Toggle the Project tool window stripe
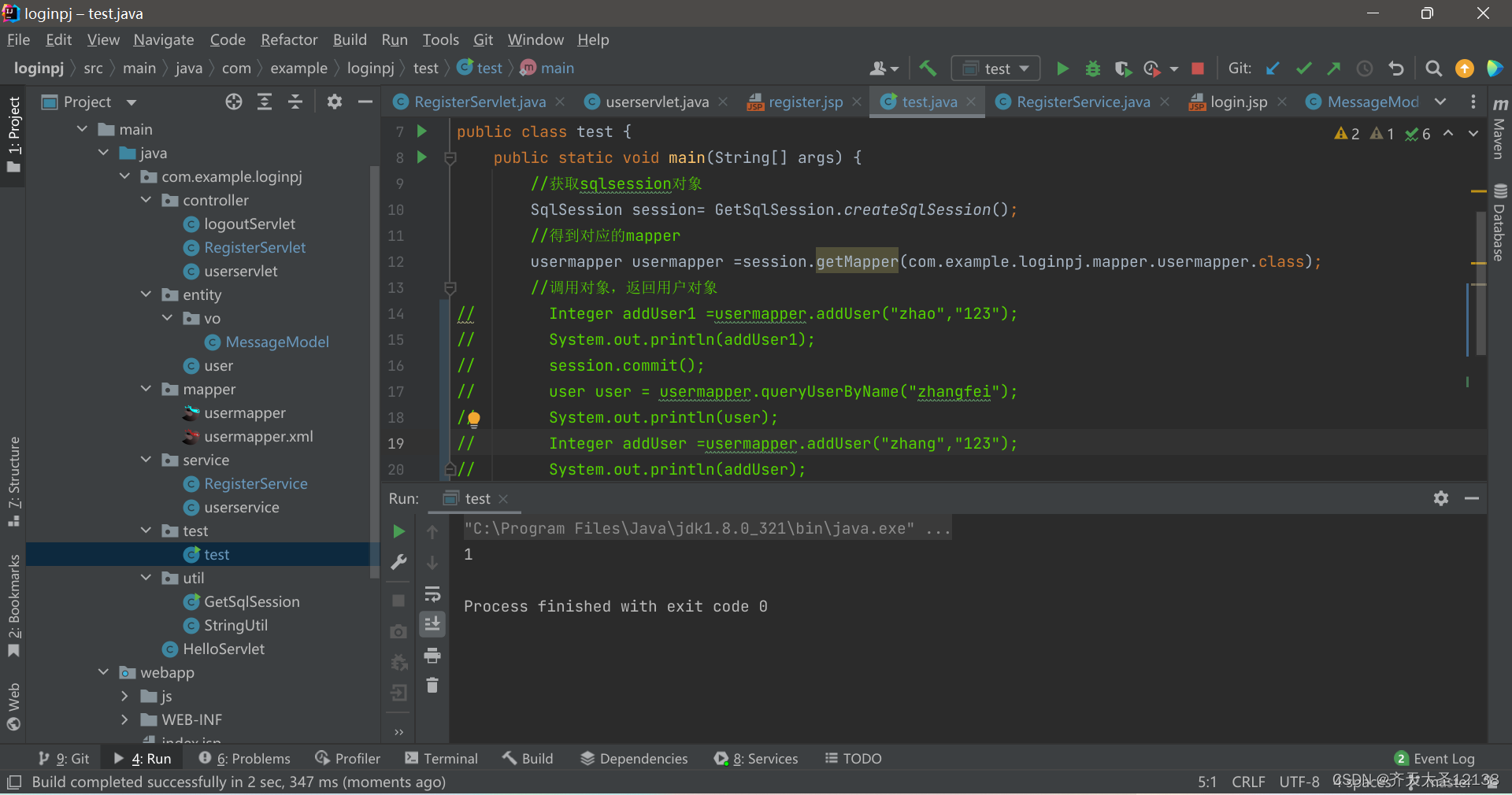1512x795 pixels. pyautogui.click(x=13, y=134)
